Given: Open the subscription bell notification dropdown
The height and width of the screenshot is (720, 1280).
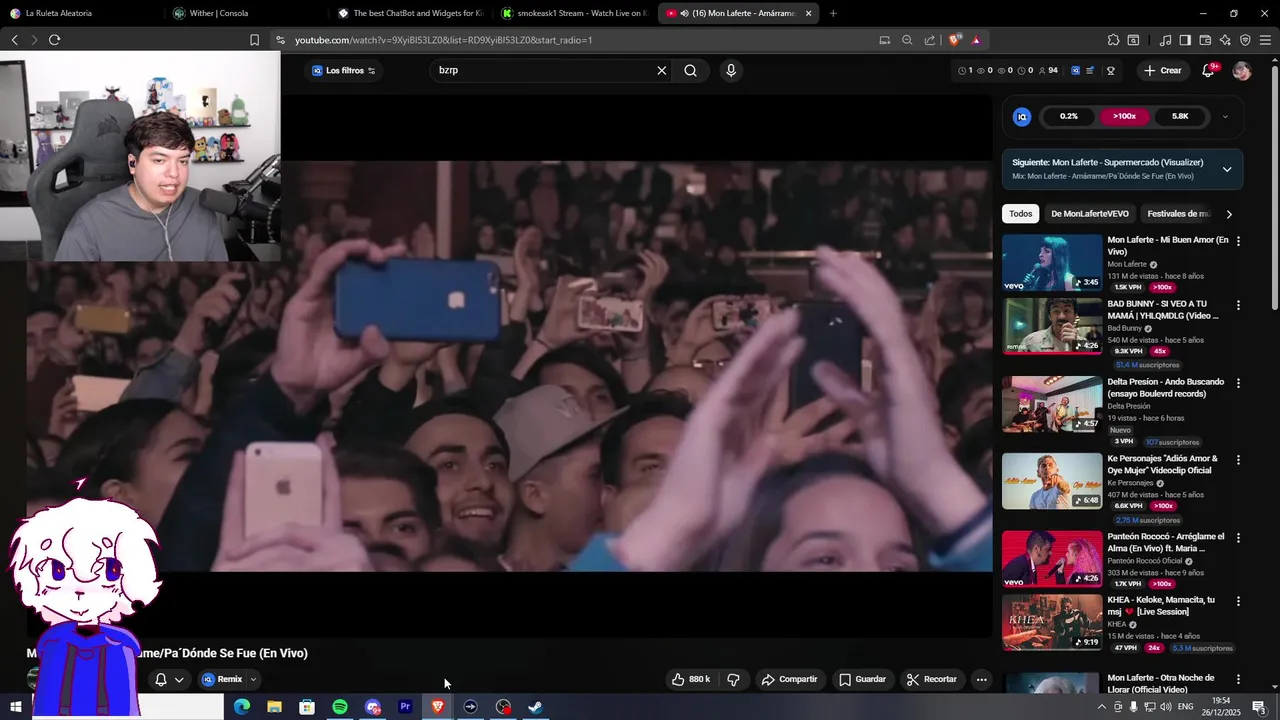Looking at the screenshot, I should click(x=169, y=679).
